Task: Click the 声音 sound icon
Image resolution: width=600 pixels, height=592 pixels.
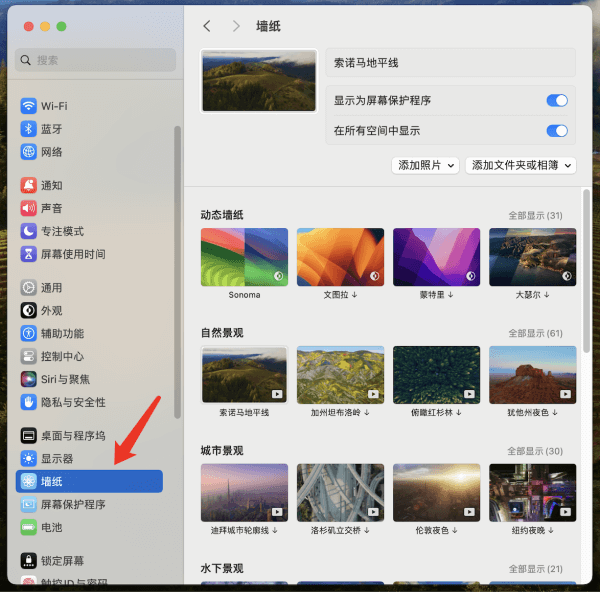Action: pos(29,208)
